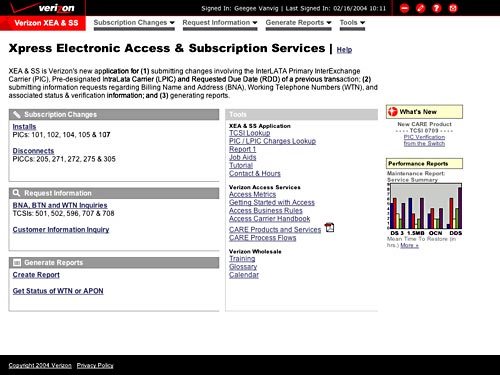
Task: Open the Installs link
Action: click(x=24, y=127)
